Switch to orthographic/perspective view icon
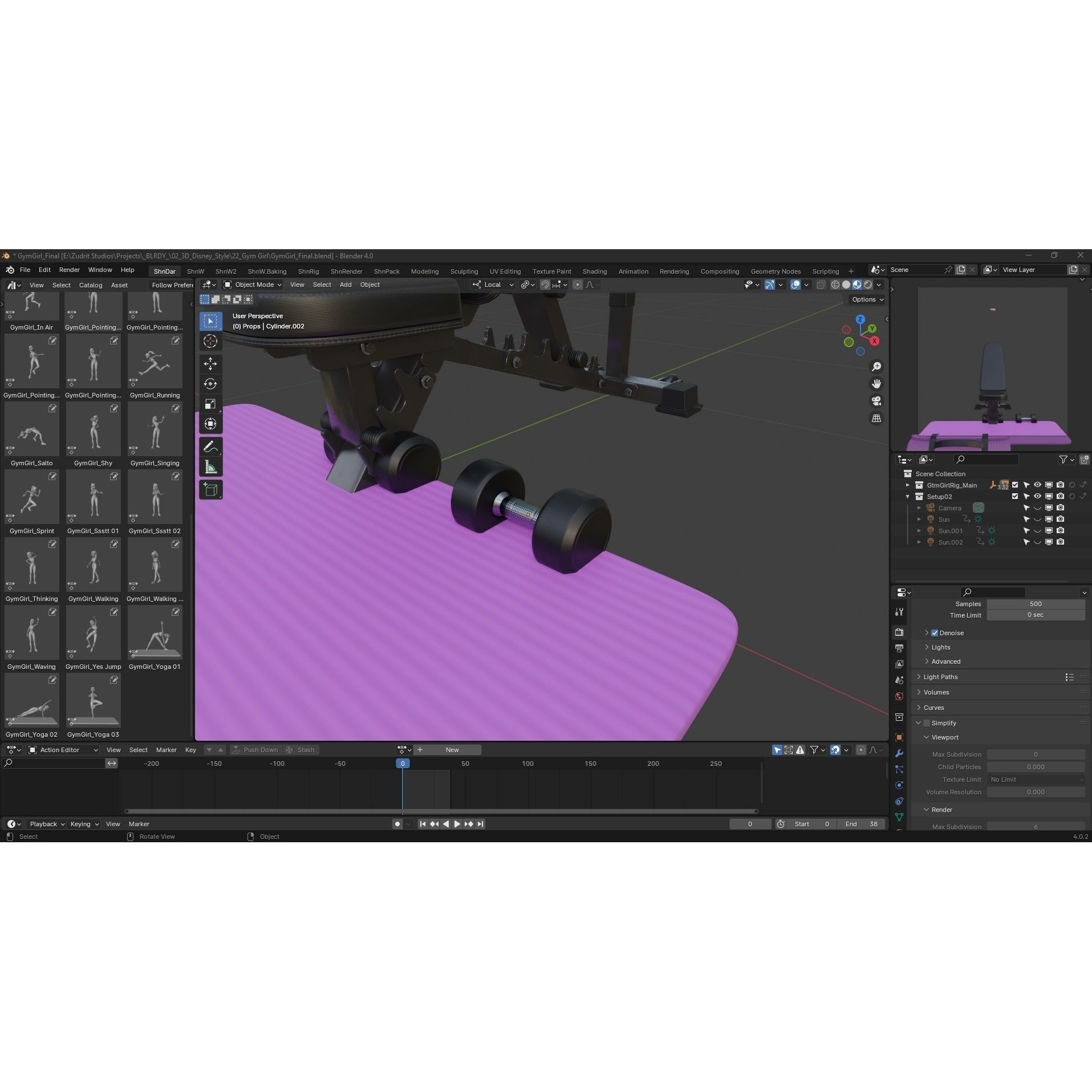The height and width of the screenshot is (1092, 1092). point(876,419)
